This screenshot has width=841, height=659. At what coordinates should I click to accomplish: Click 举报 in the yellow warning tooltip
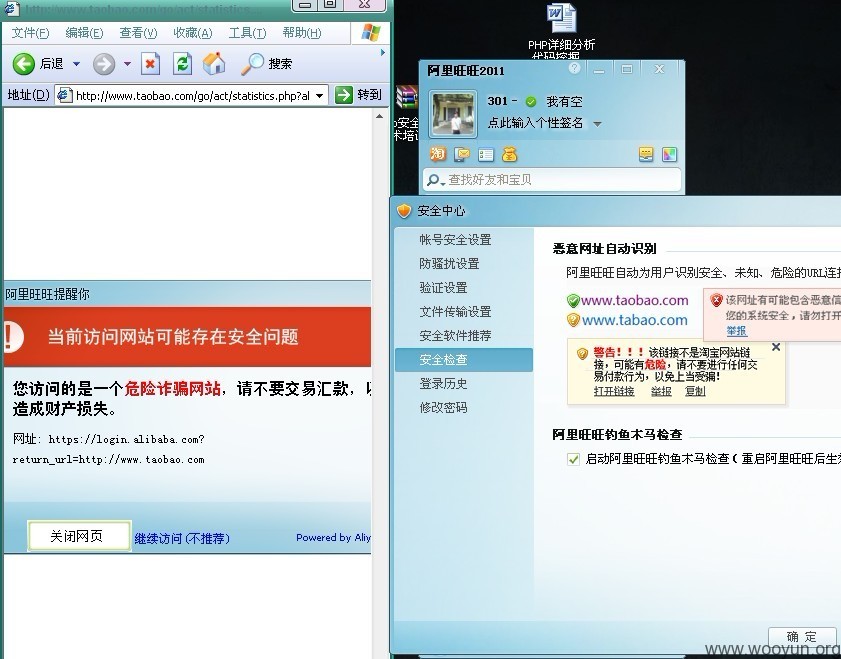coord(661,391)
